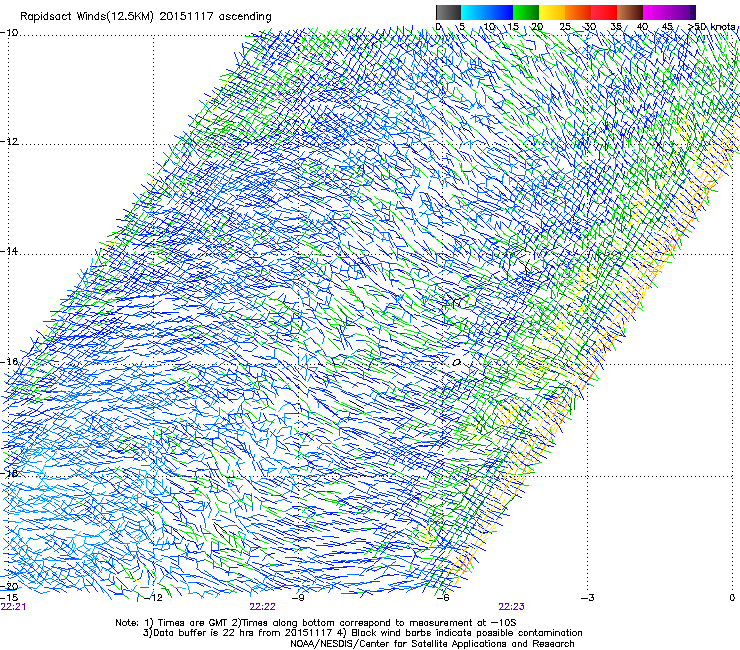Click the gray 0-5 knots color swatch
Image resolution: width=740 pixels, height=650 pixels.
tap(448, 12)
